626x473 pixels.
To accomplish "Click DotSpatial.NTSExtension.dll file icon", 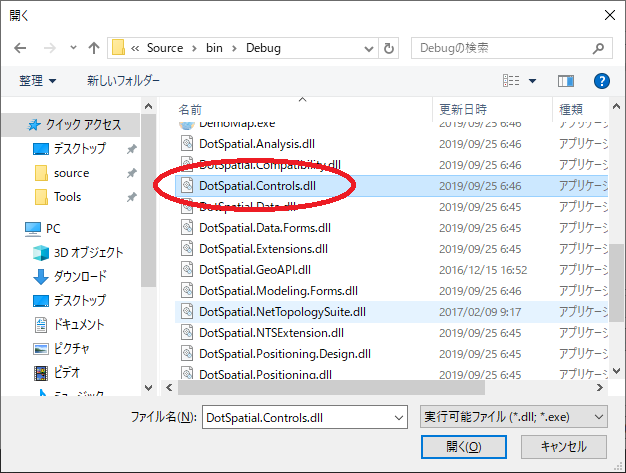I will [187, 332].
